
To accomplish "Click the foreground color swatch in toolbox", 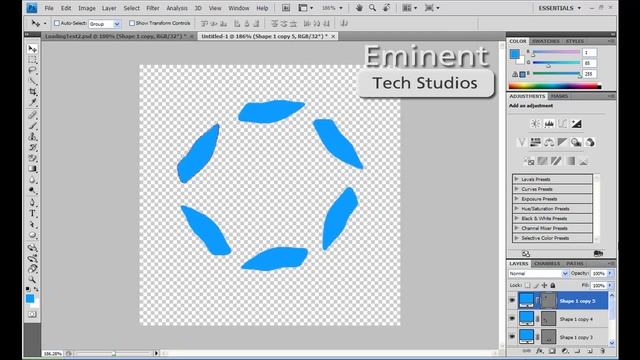I will (x=30, y=298).
